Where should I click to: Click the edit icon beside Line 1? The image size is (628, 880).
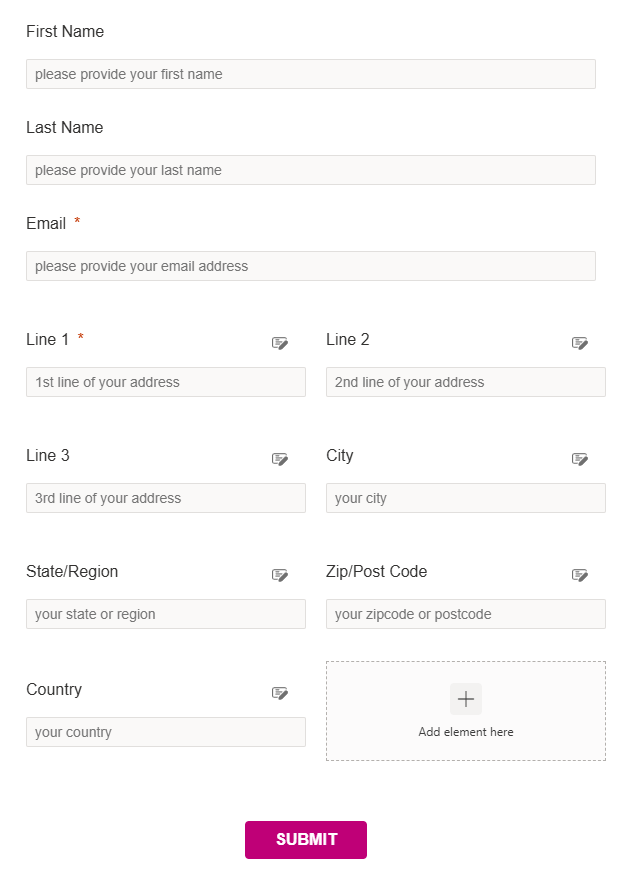click(x=280, y=343)
